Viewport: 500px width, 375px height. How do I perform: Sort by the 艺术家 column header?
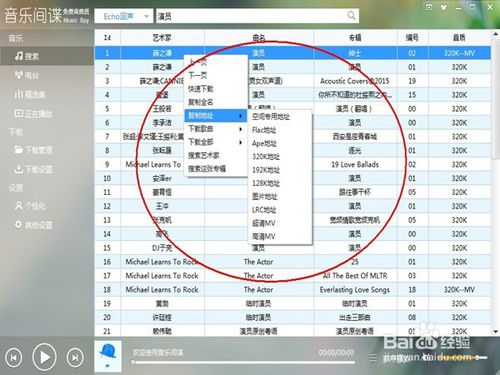(x=162, y=38)
